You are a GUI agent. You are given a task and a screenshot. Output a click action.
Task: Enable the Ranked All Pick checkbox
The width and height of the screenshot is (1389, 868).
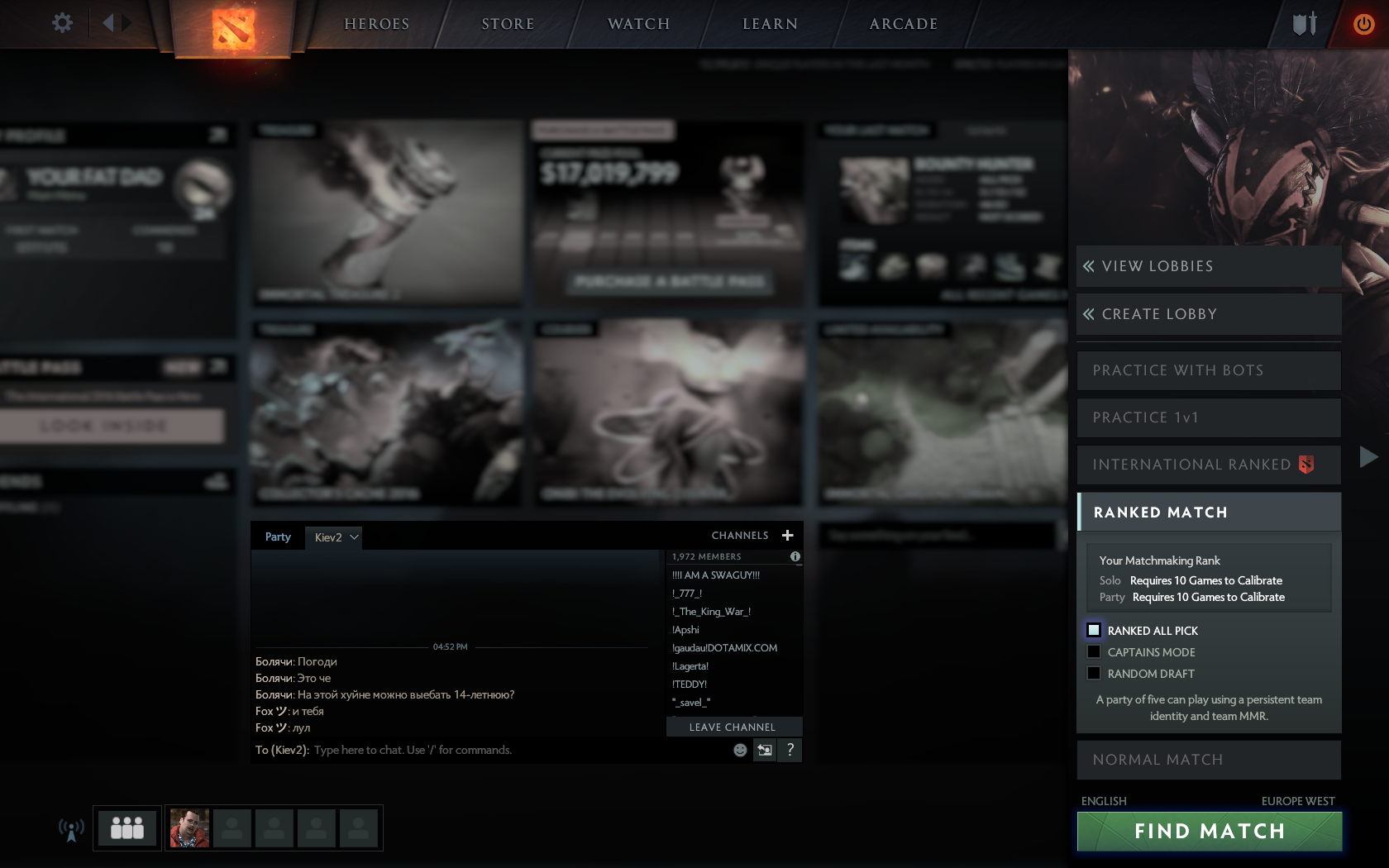1094,630
